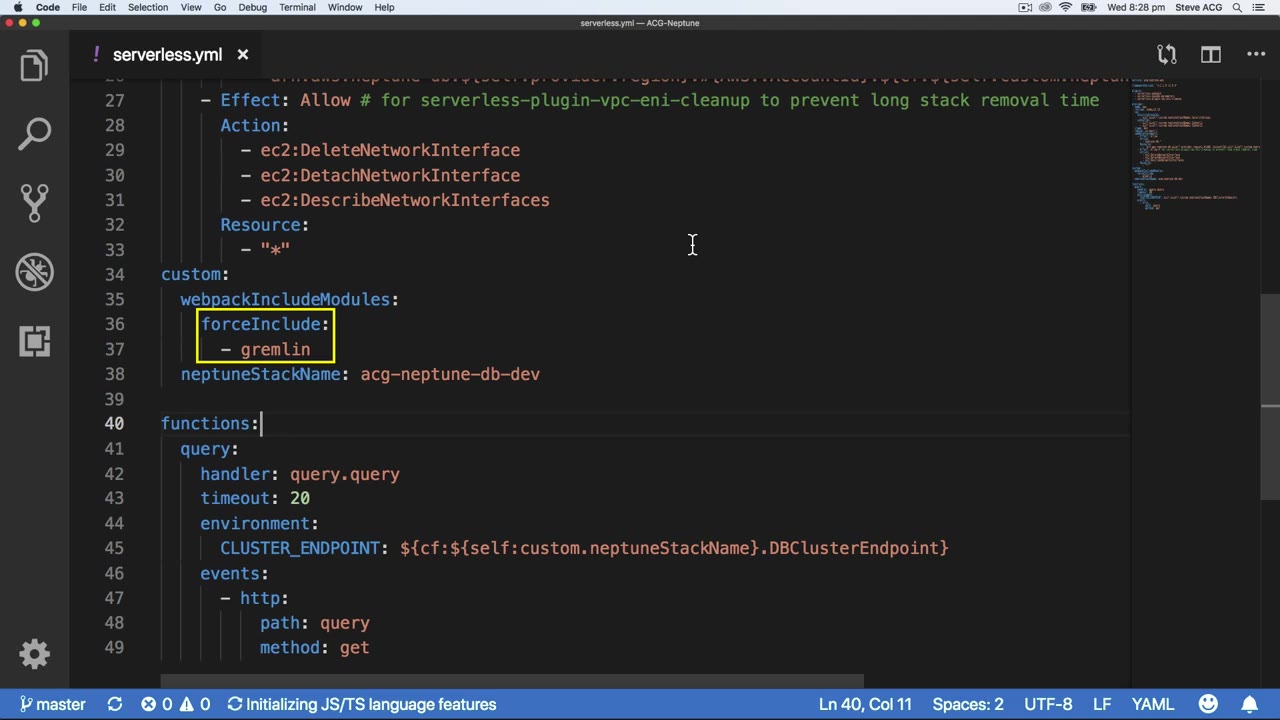
Task: Click the vertical scrollbar thumb
Action: (x=1269, y=350)
